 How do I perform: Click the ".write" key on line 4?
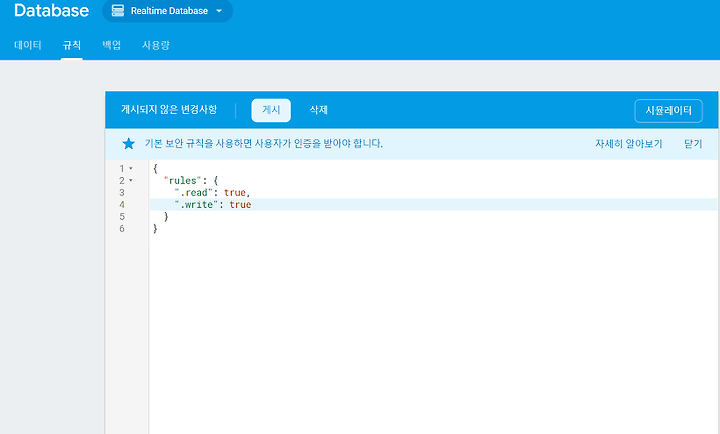tap(196, 204)
